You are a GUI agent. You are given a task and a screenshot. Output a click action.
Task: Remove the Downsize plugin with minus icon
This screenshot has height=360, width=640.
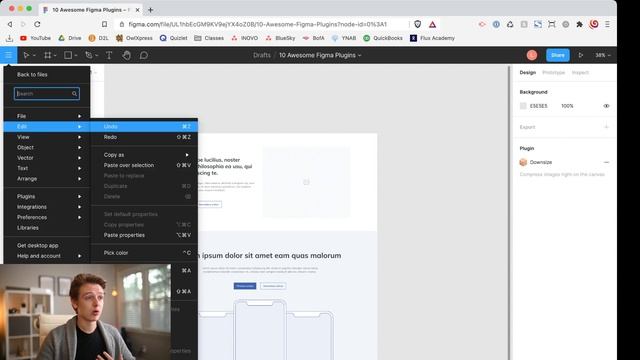(x=606, y=162)
